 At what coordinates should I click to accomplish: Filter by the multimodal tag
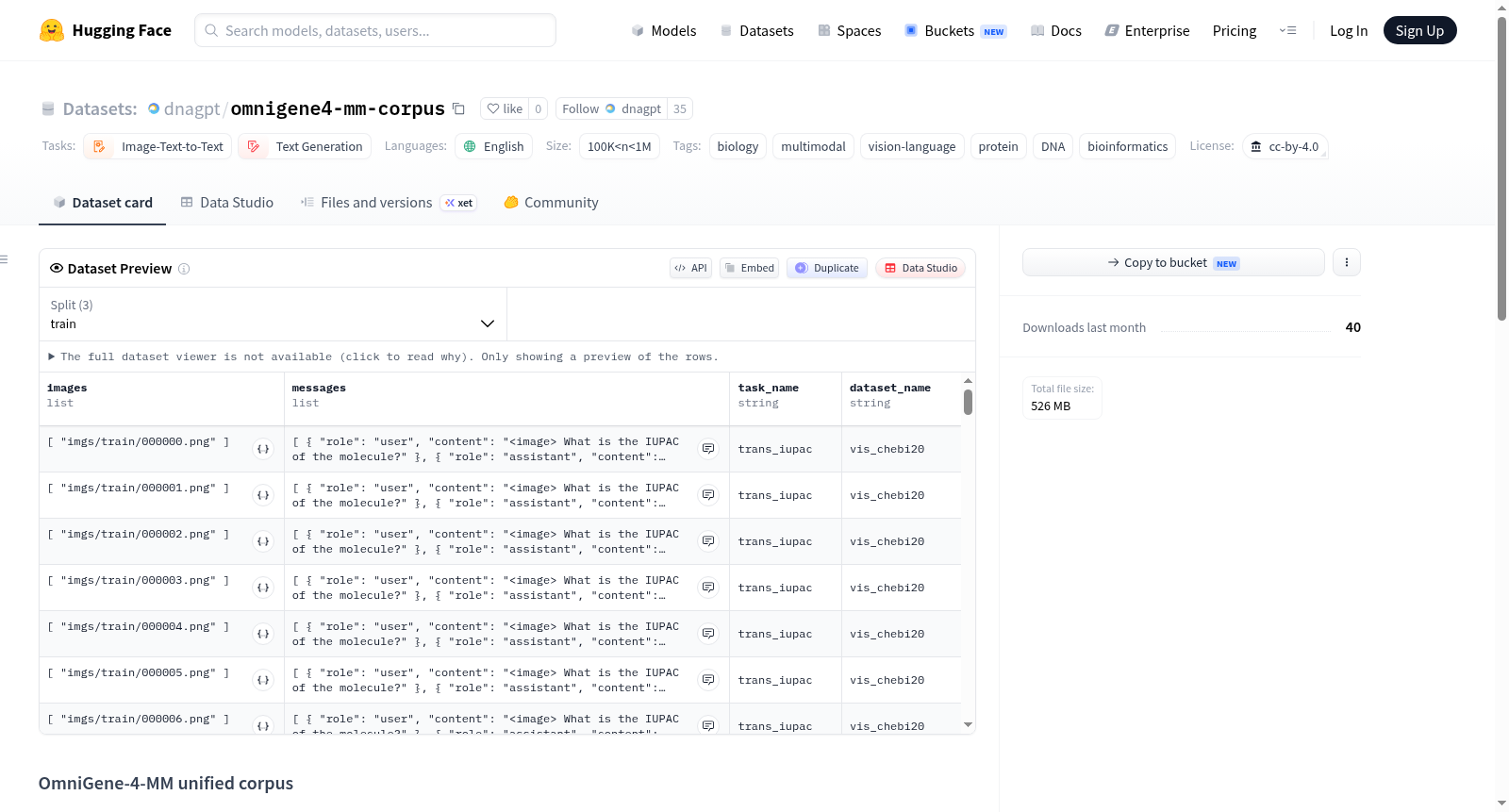point(813,146)
